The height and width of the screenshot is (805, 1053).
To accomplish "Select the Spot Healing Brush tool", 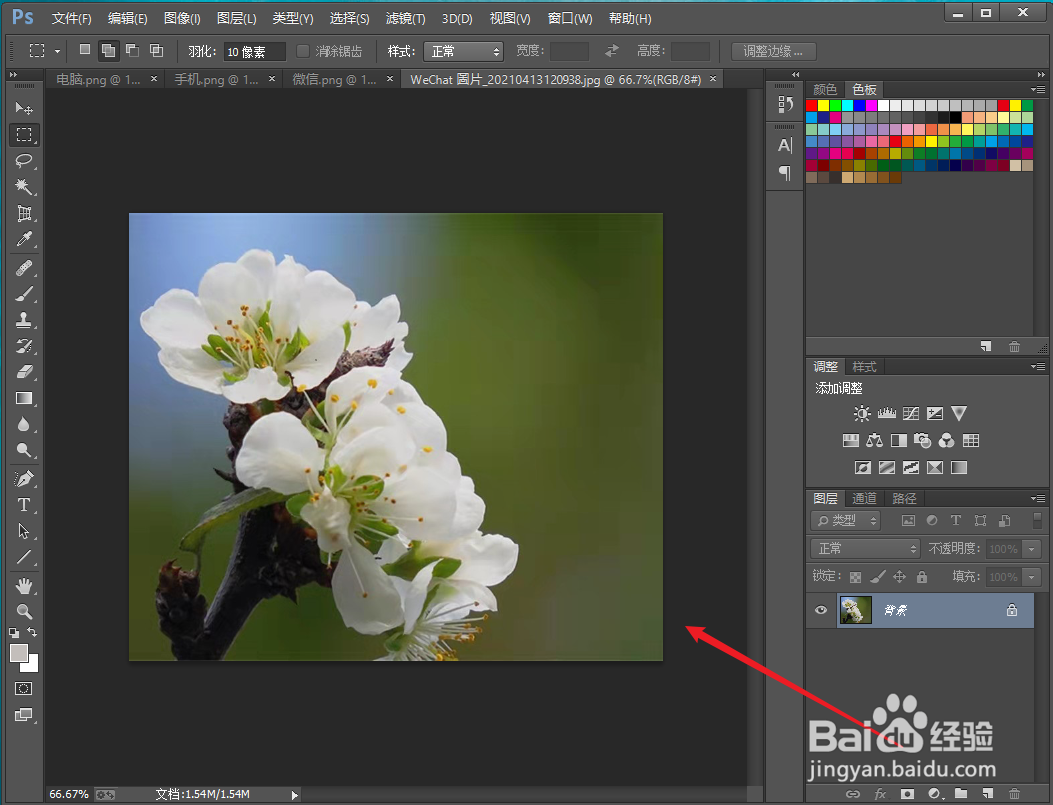I will coord(24,269).
